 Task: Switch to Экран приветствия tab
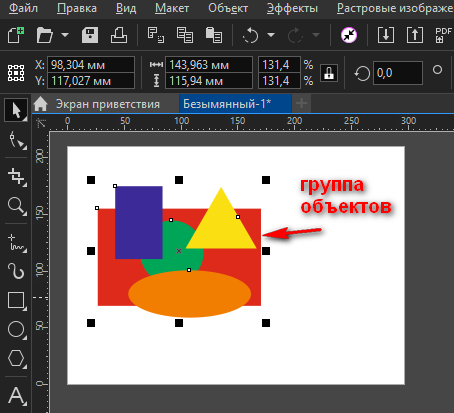click(x=108, y=104)
